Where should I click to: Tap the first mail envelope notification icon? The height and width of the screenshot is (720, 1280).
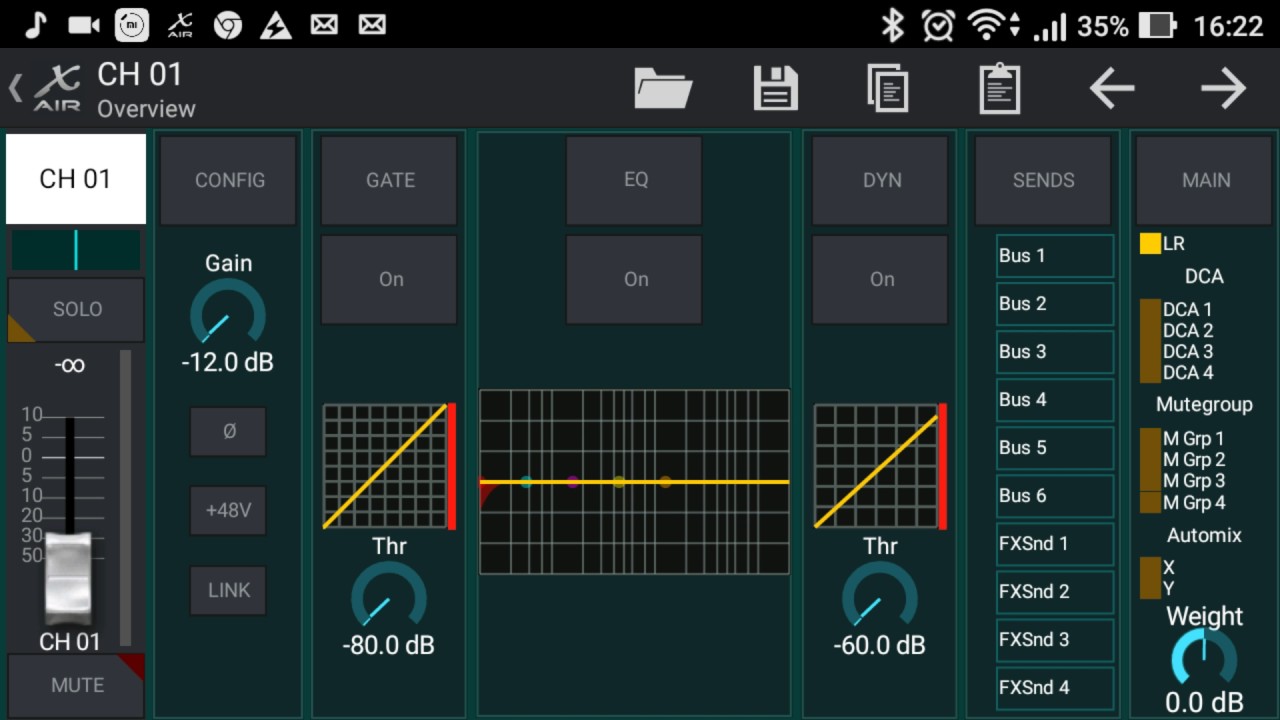click(324, 25)
